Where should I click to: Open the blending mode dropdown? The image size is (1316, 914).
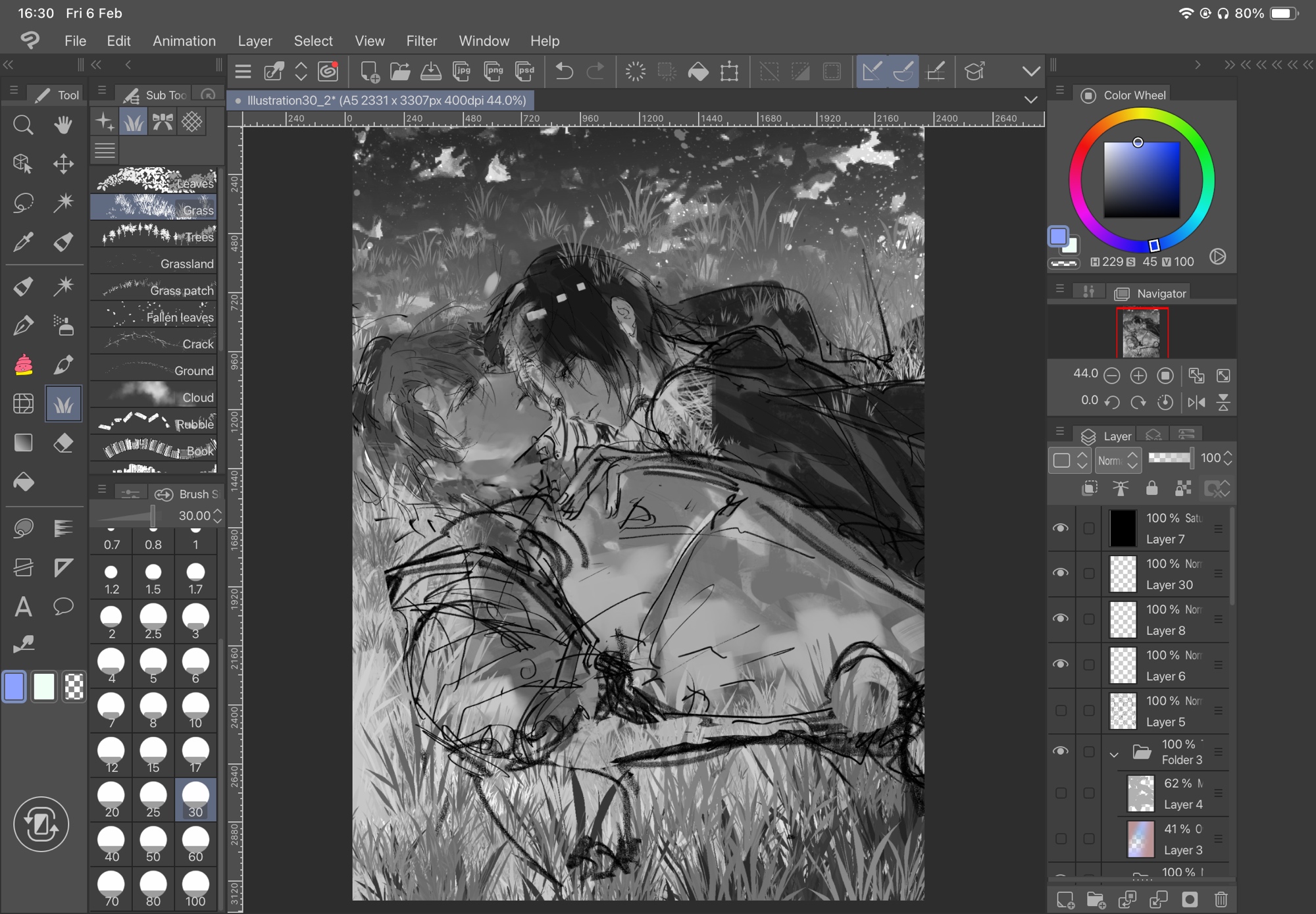coord(1118,460)
